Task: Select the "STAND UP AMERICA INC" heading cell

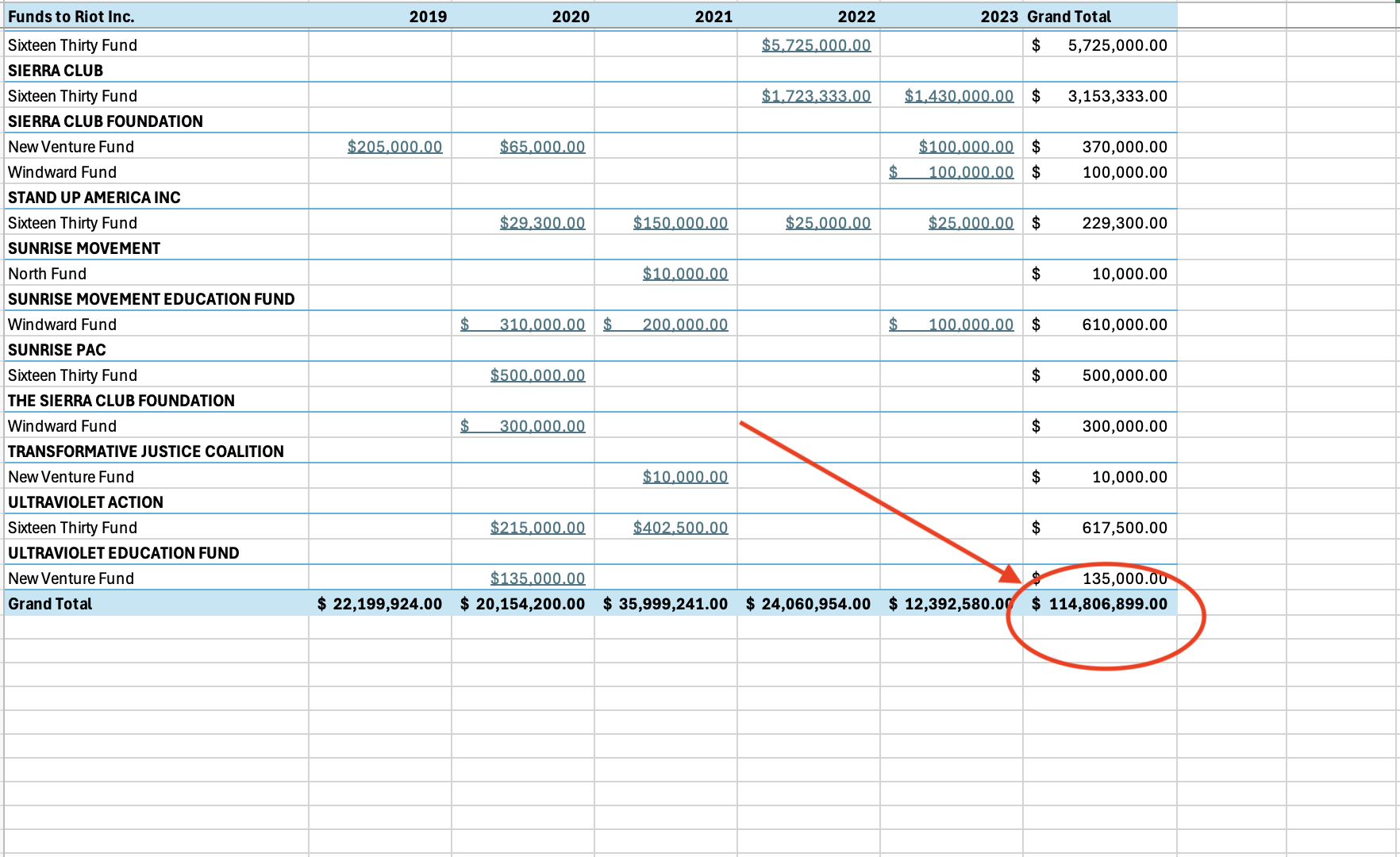Action: click(156, 198)
